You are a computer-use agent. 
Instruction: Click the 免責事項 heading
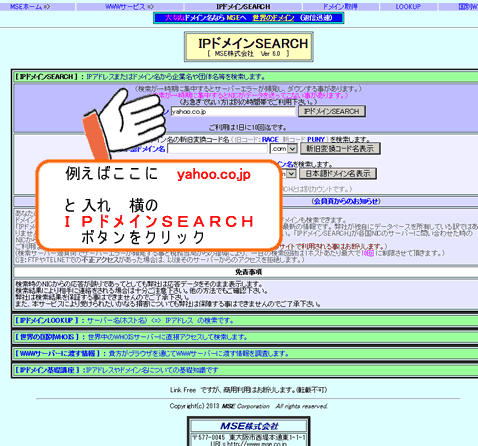(248, 272)
